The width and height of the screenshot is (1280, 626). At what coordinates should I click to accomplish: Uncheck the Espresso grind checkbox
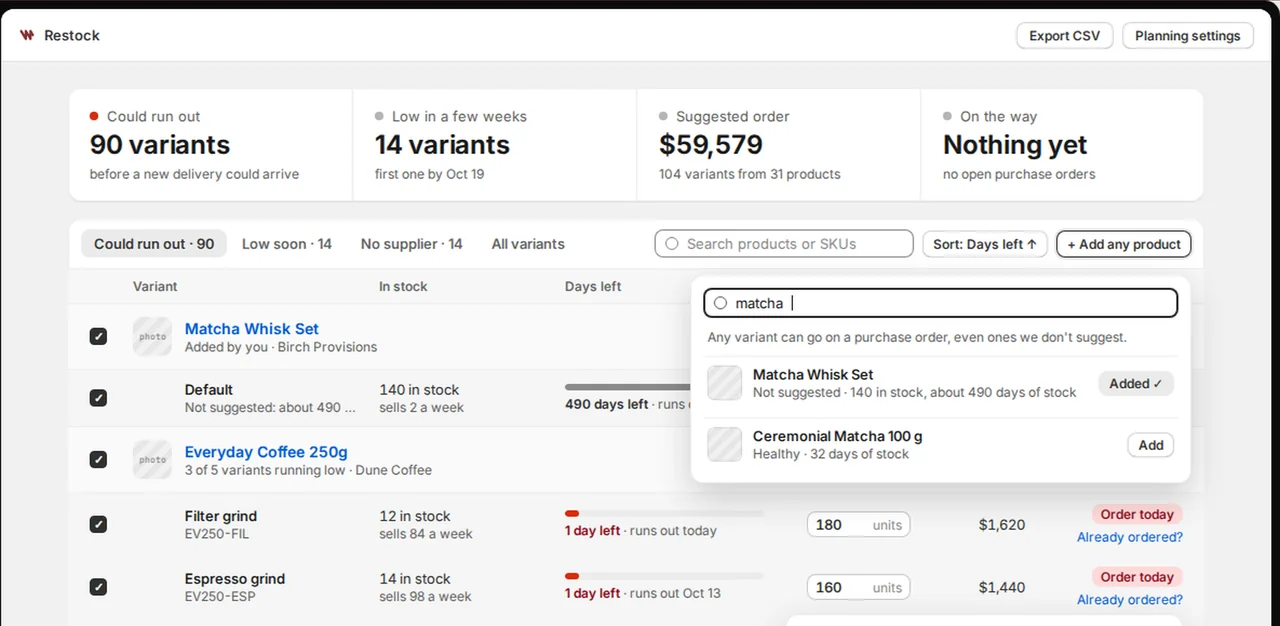[98, 587]
